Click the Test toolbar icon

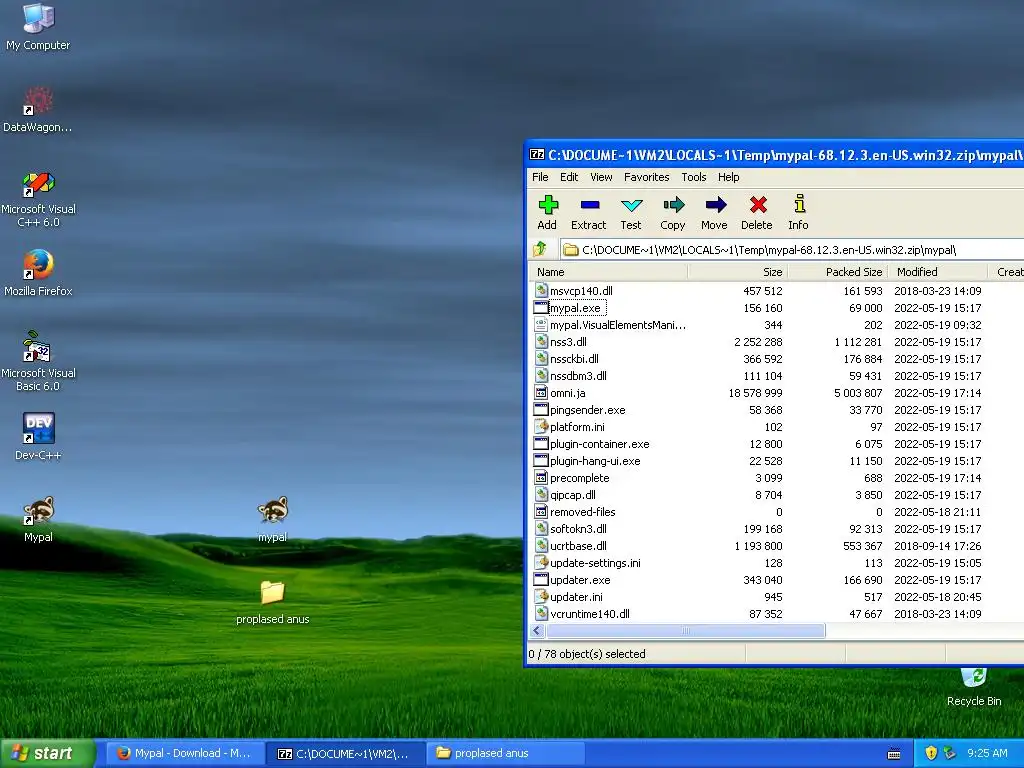(631, 212)
